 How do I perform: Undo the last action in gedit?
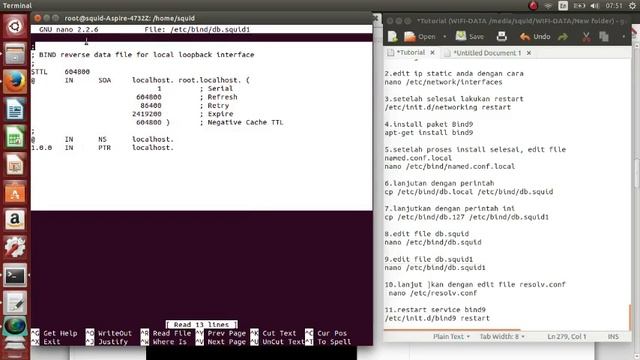535,37
